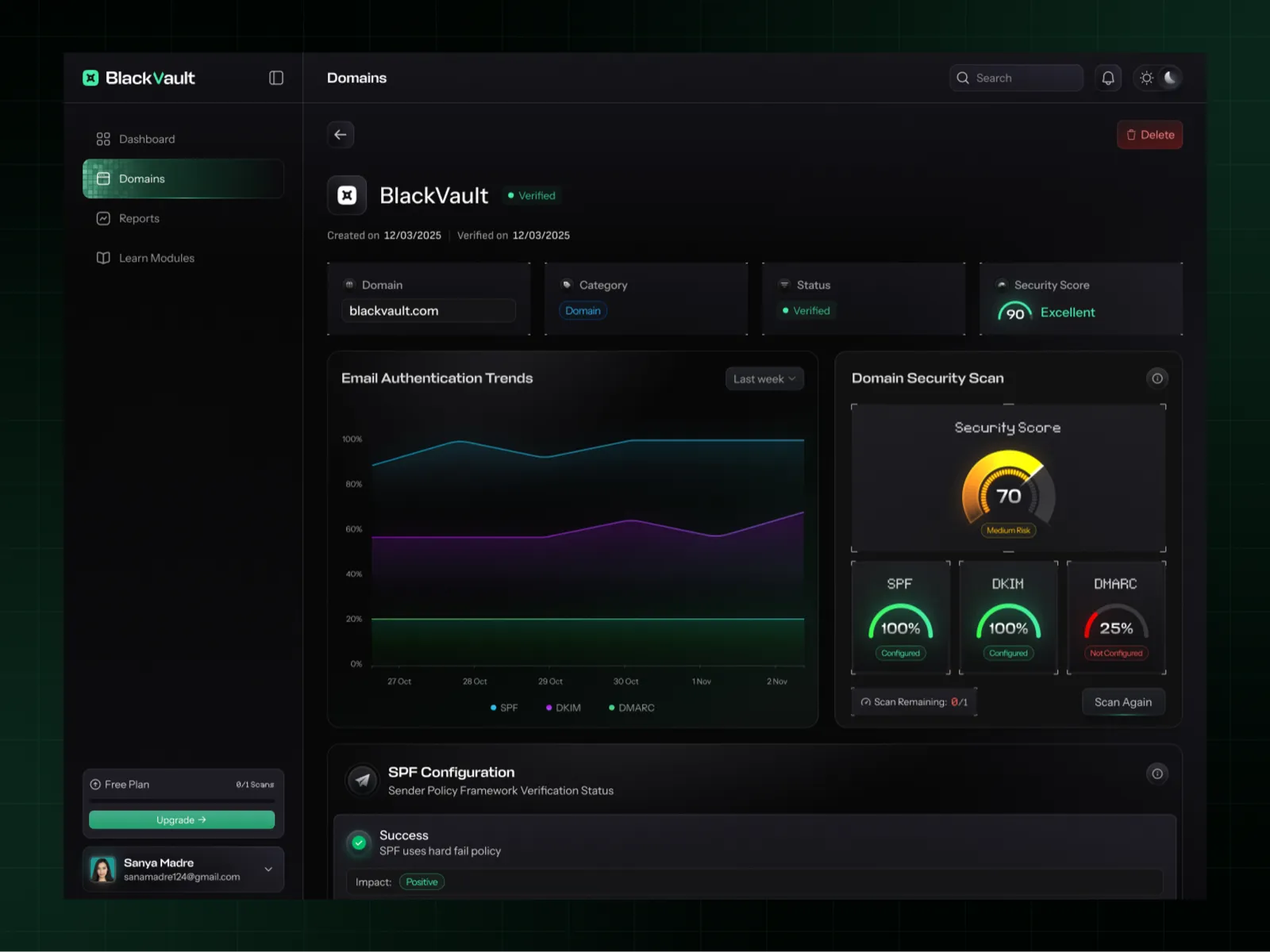Image resolution: width=1270 pixels, height=952 pixels.
Task: Expand Sanya Madre account menu
Action: click(x=268, y=869)
